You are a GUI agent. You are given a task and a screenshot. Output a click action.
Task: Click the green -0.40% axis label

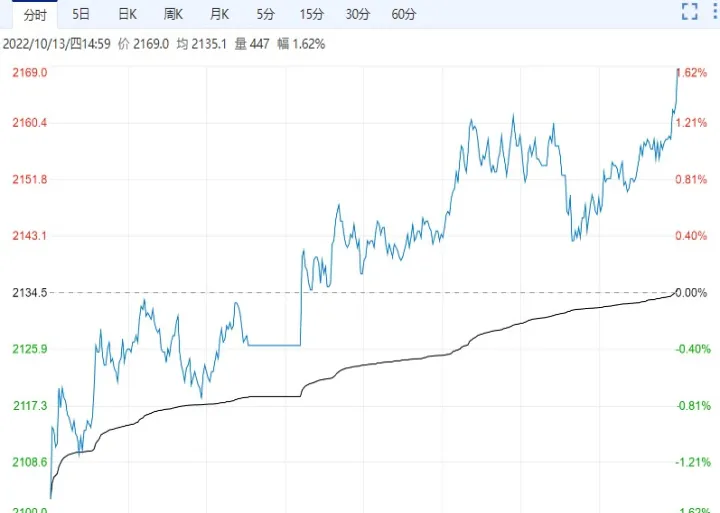[x=692, y=349]
